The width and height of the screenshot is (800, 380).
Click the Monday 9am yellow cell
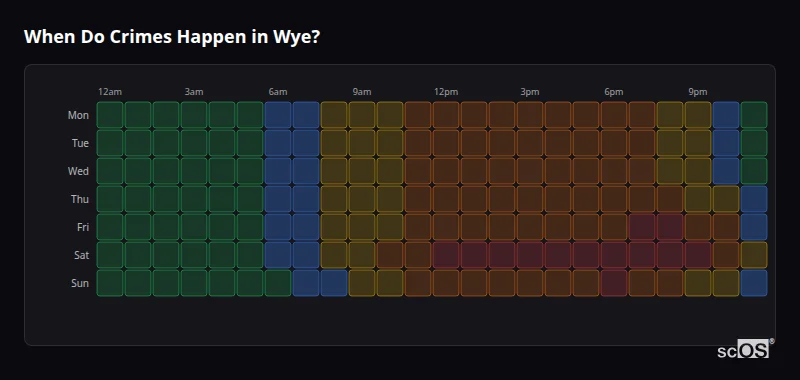[362, 115]
